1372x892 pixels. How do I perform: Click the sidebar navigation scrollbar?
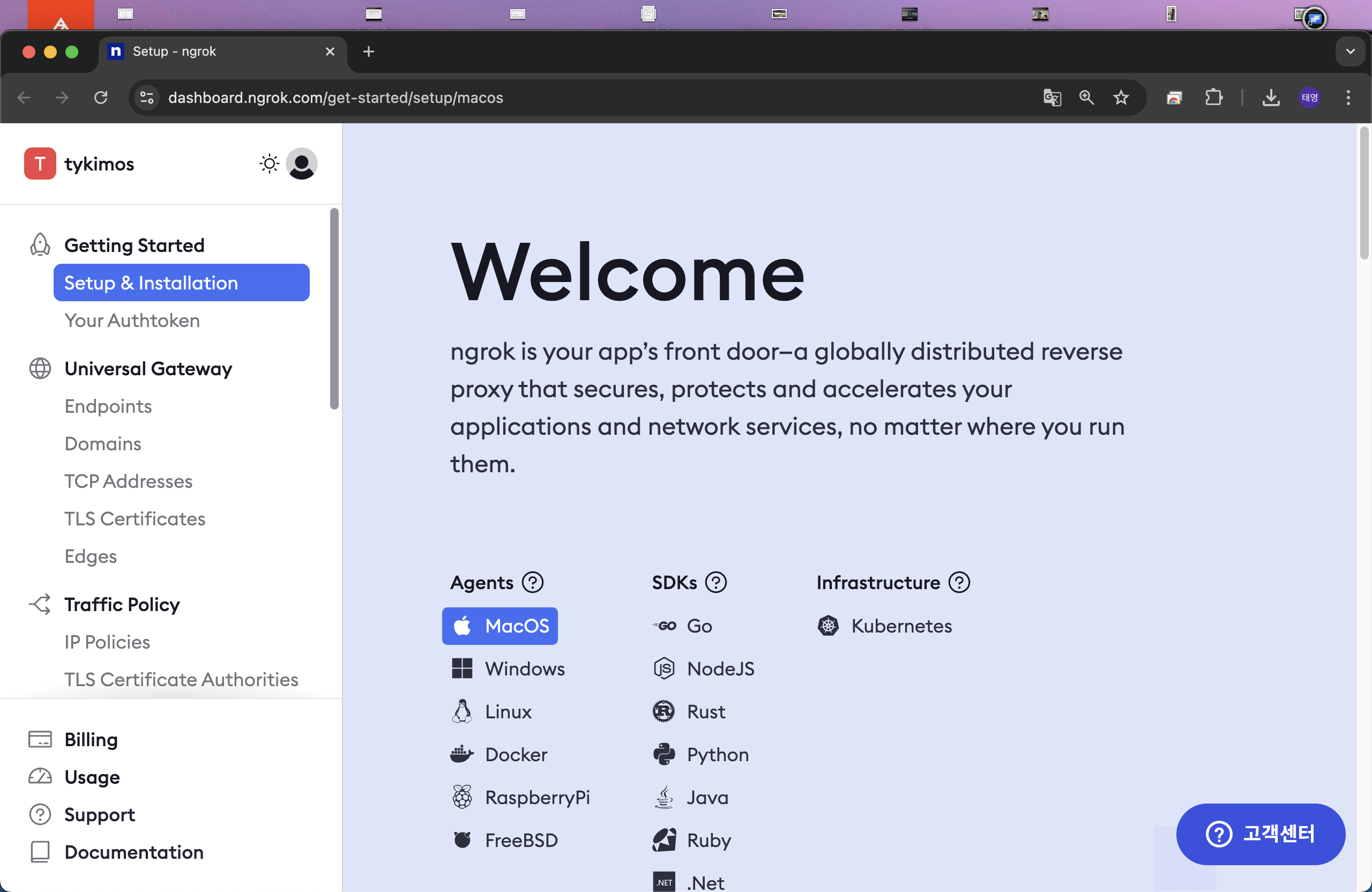point(334,308)
